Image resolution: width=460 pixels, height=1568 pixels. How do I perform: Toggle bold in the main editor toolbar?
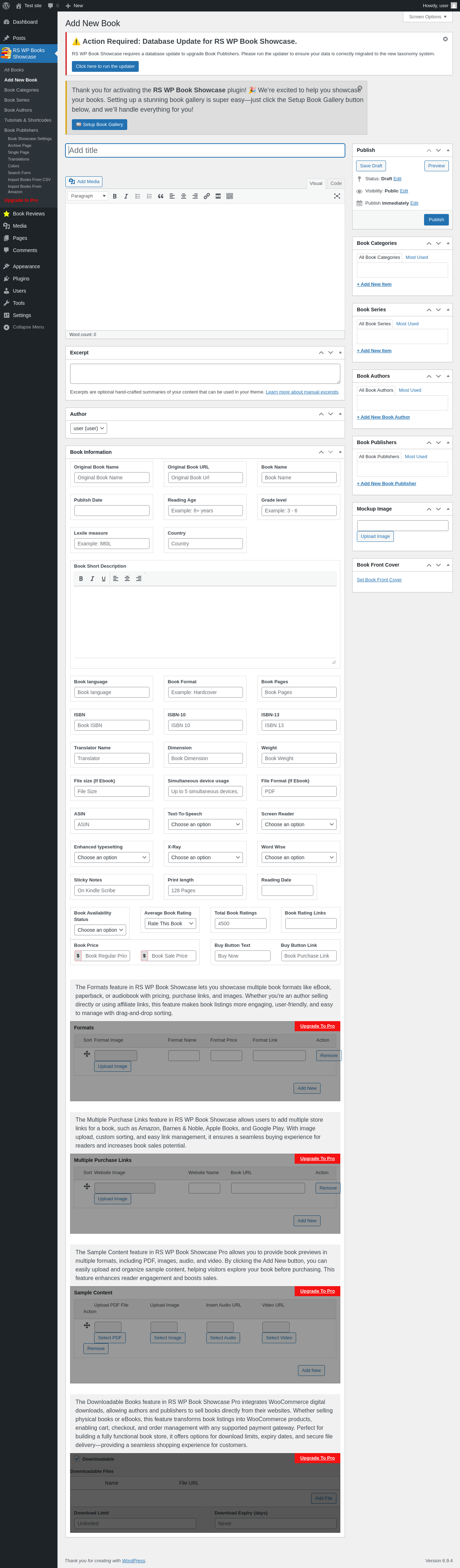coord(115,196)
